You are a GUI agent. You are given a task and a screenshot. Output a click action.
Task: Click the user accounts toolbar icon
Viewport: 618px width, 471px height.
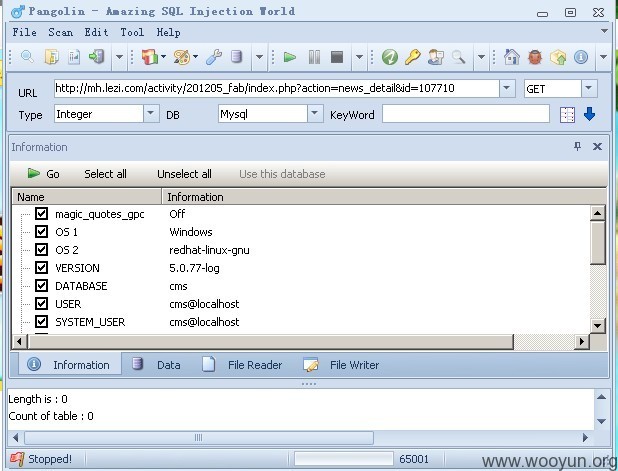436,57
